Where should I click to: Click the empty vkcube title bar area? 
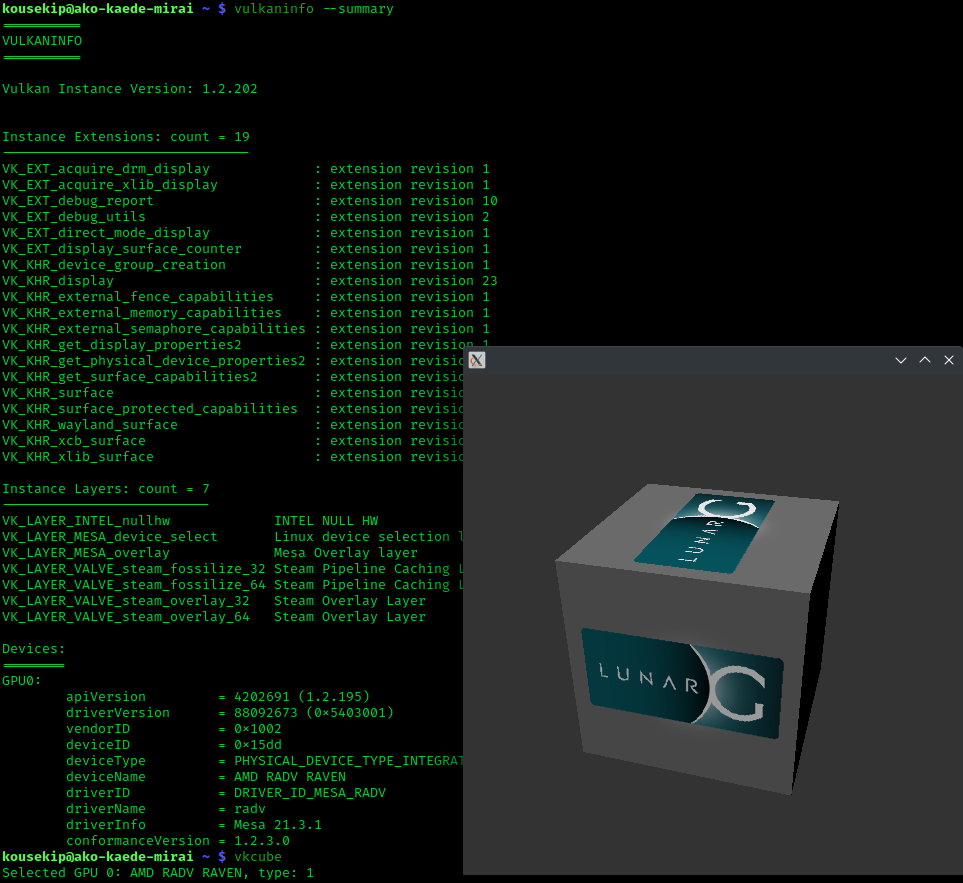[x=680, y=360]
